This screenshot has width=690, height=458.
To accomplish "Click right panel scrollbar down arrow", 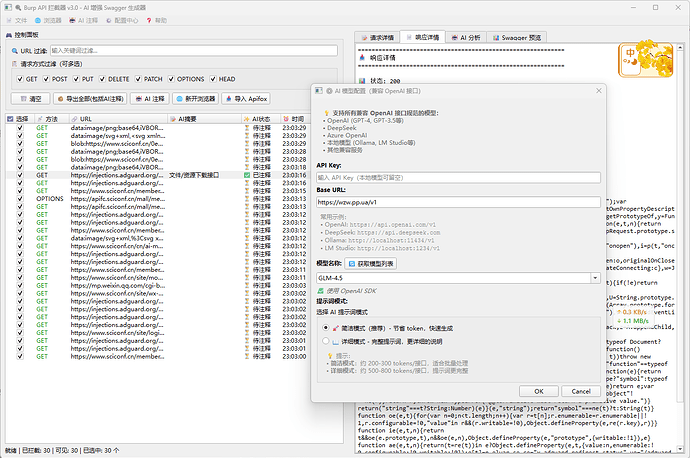I will [x=680, y=449].
